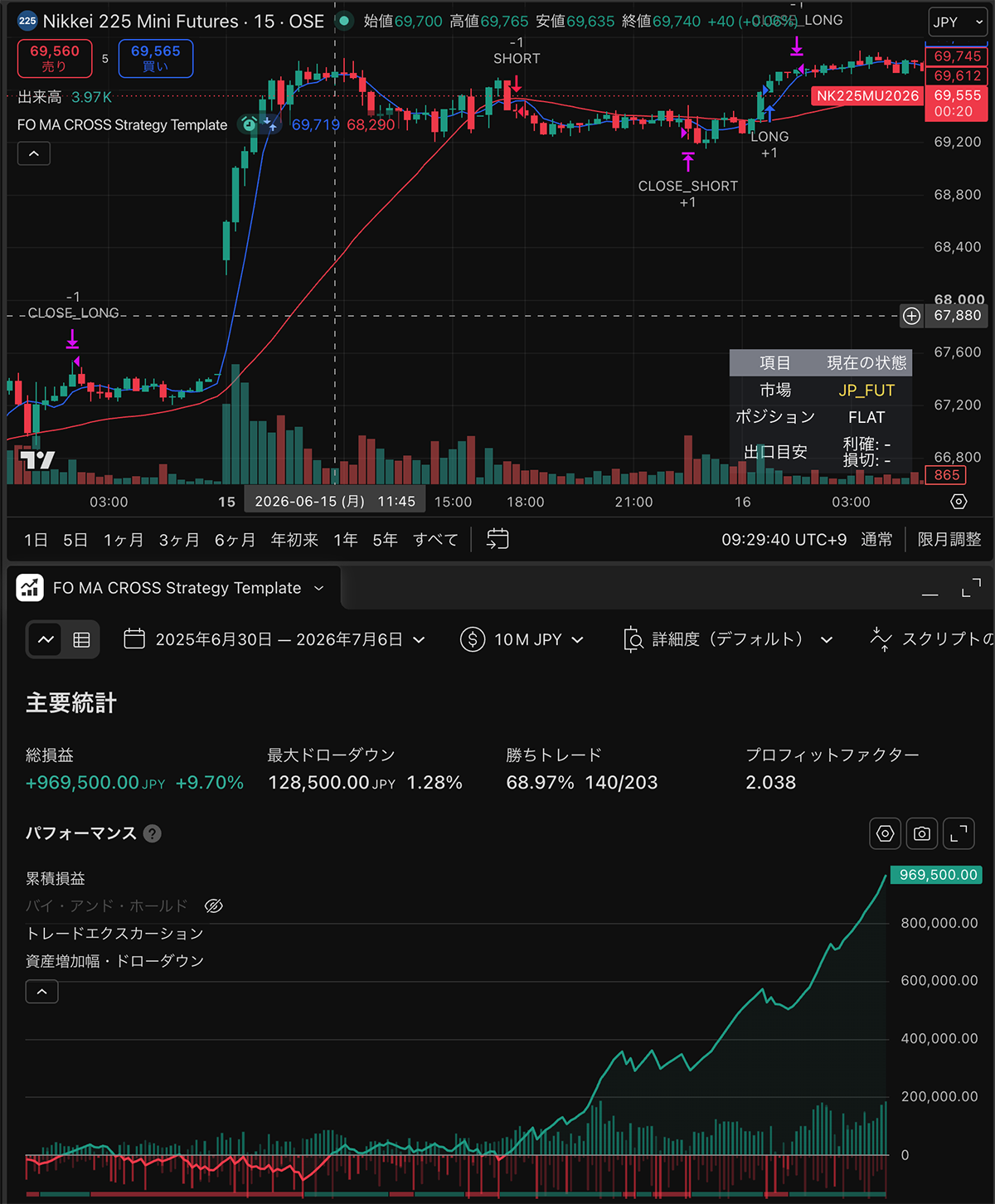Open the go-to-date calendar icon
The image size is (995, 1204).
tap(498, 539)
